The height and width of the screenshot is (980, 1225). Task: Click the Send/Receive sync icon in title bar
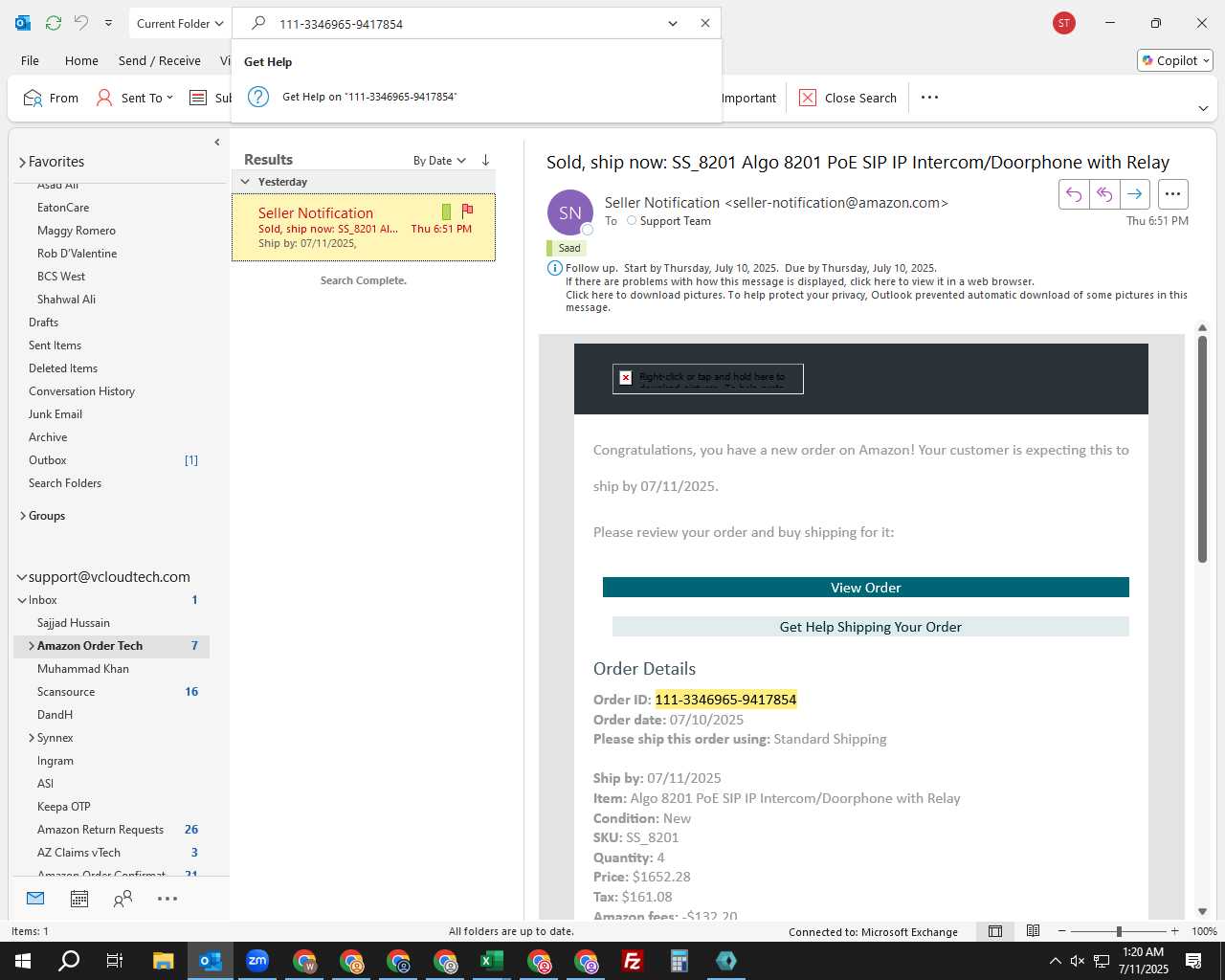(x=54, y=23)
